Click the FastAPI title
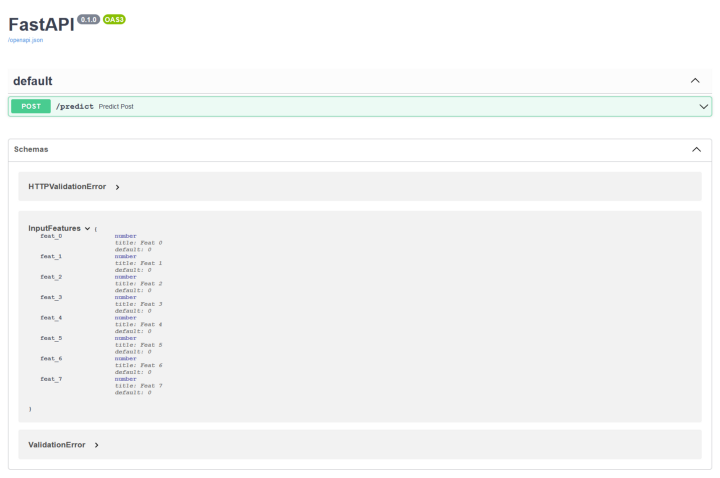Image resolution: width=720 pixels, height=478 pixels. [x=41, y=25]
